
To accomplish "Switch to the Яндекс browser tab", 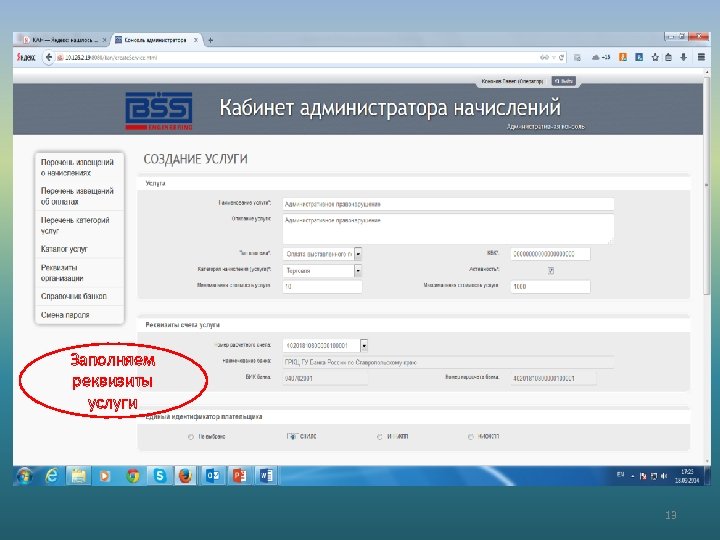I will [x=63, y=40].
